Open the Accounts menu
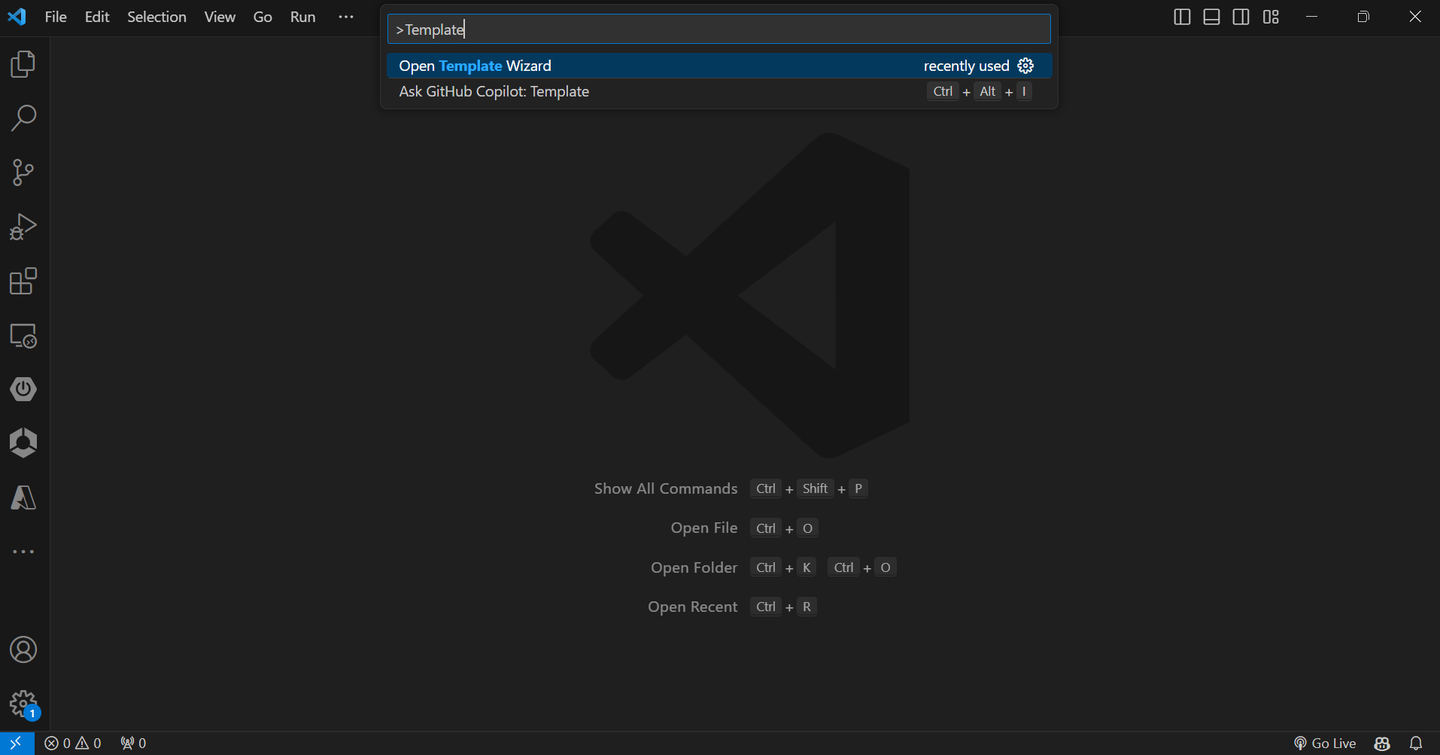The height and width of the screenshot is (755, 1440). 23,650
